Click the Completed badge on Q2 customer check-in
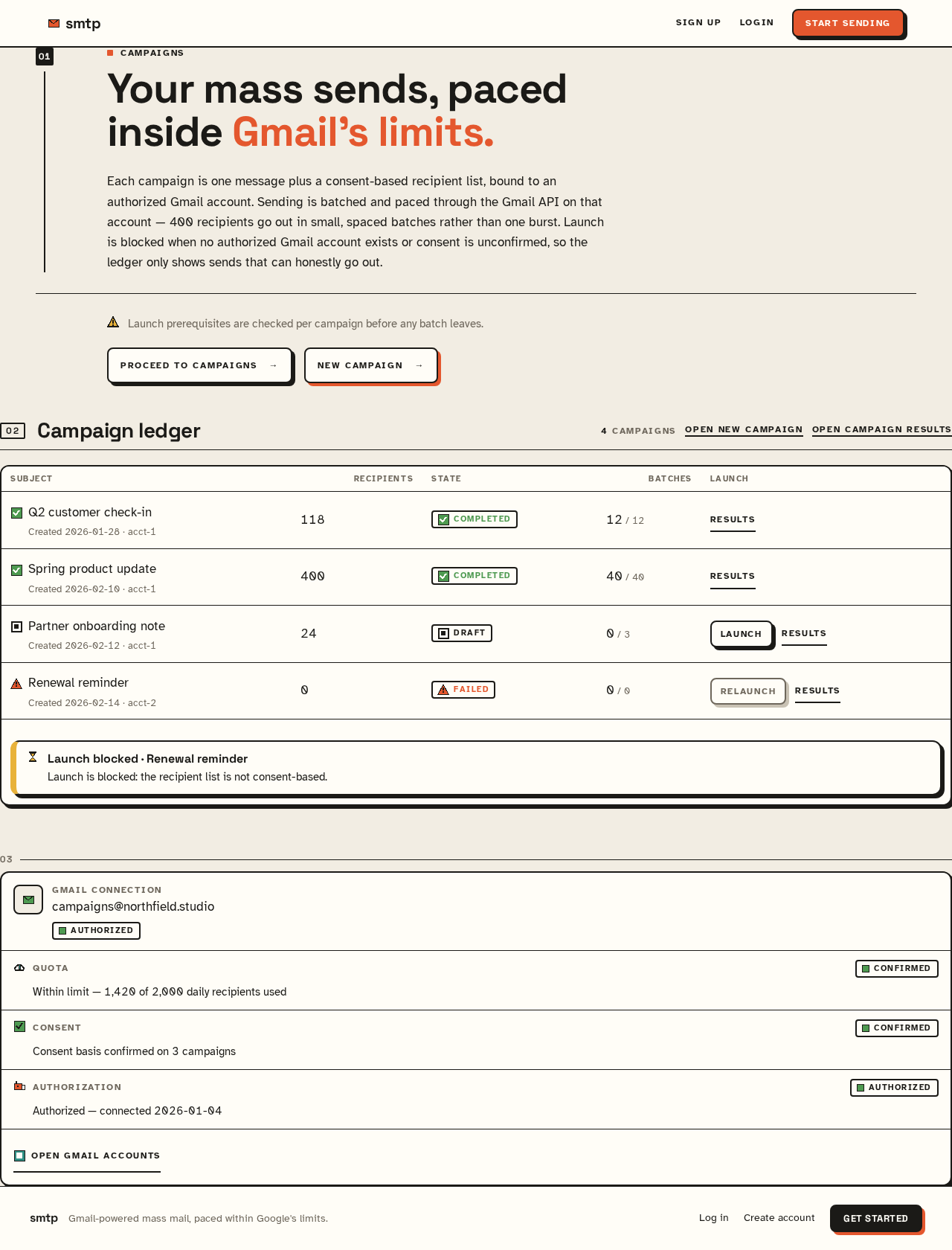 475,519
